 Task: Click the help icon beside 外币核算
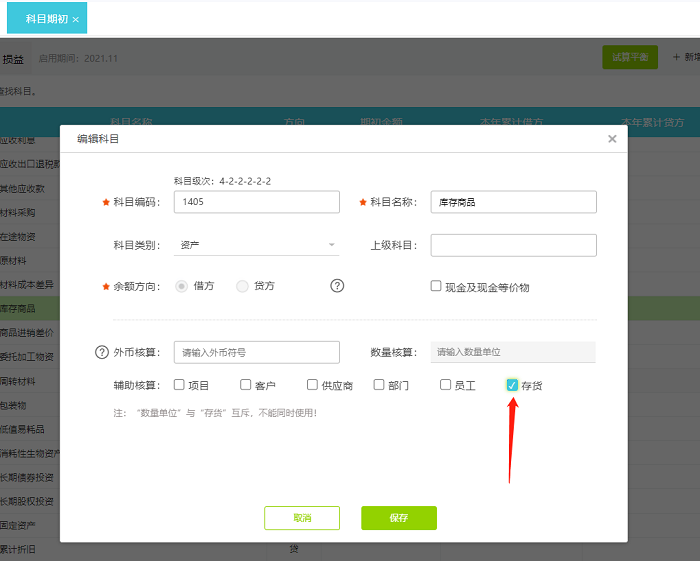(x=102, y=352)
